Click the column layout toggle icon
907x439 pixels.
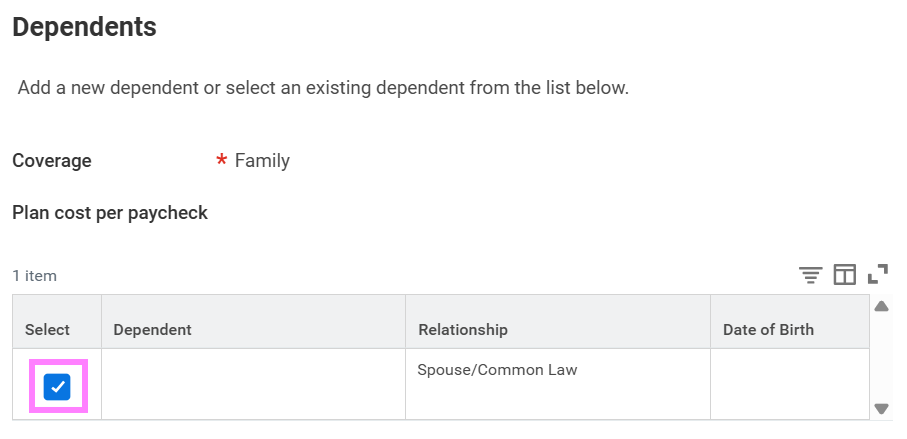[845, 275]
